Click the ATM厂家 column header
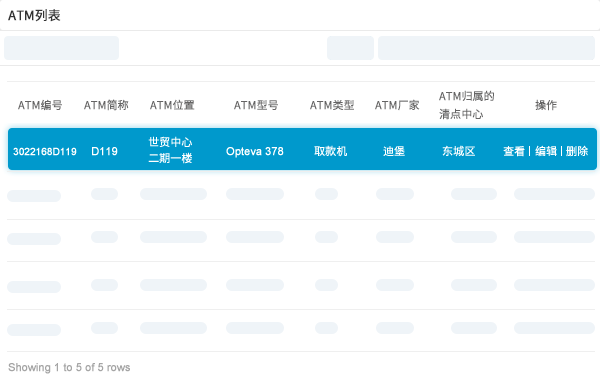 (x=397, y=105)
